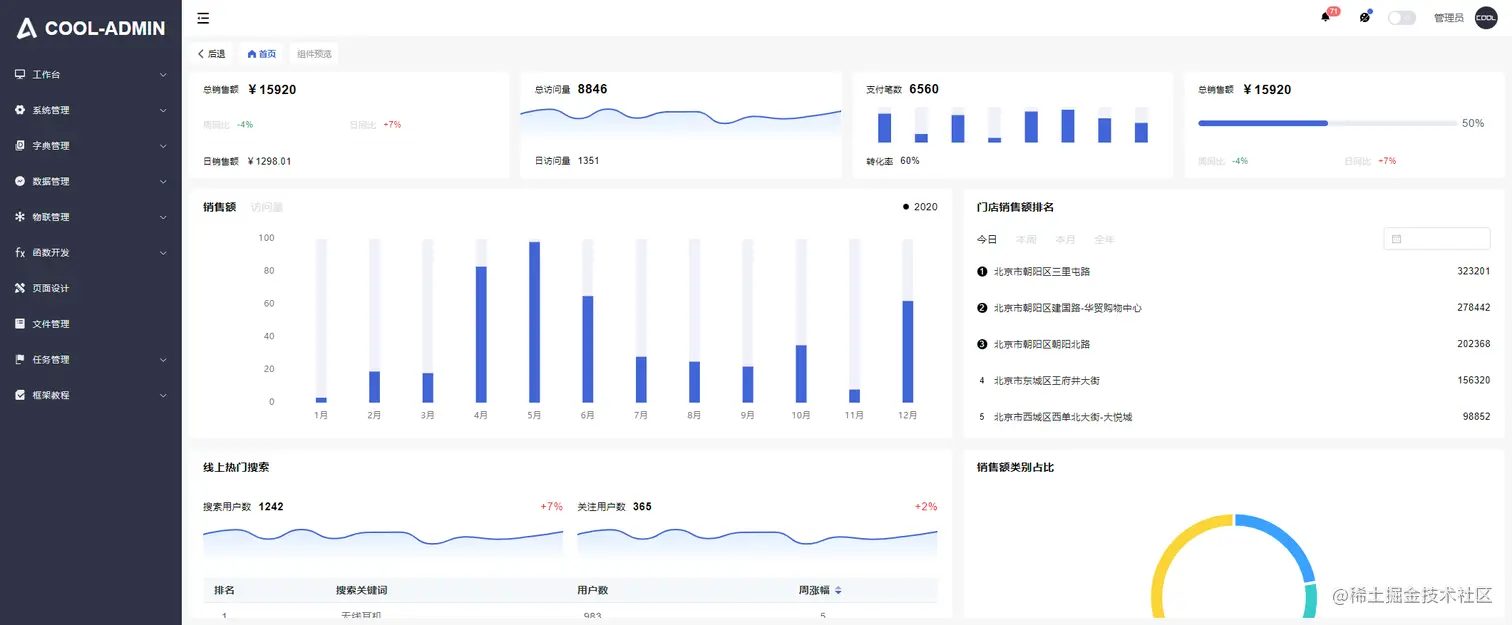This screenshot has height=625, width=1512.
Task: Open notifications bell icon
Action: [1326, 18]
